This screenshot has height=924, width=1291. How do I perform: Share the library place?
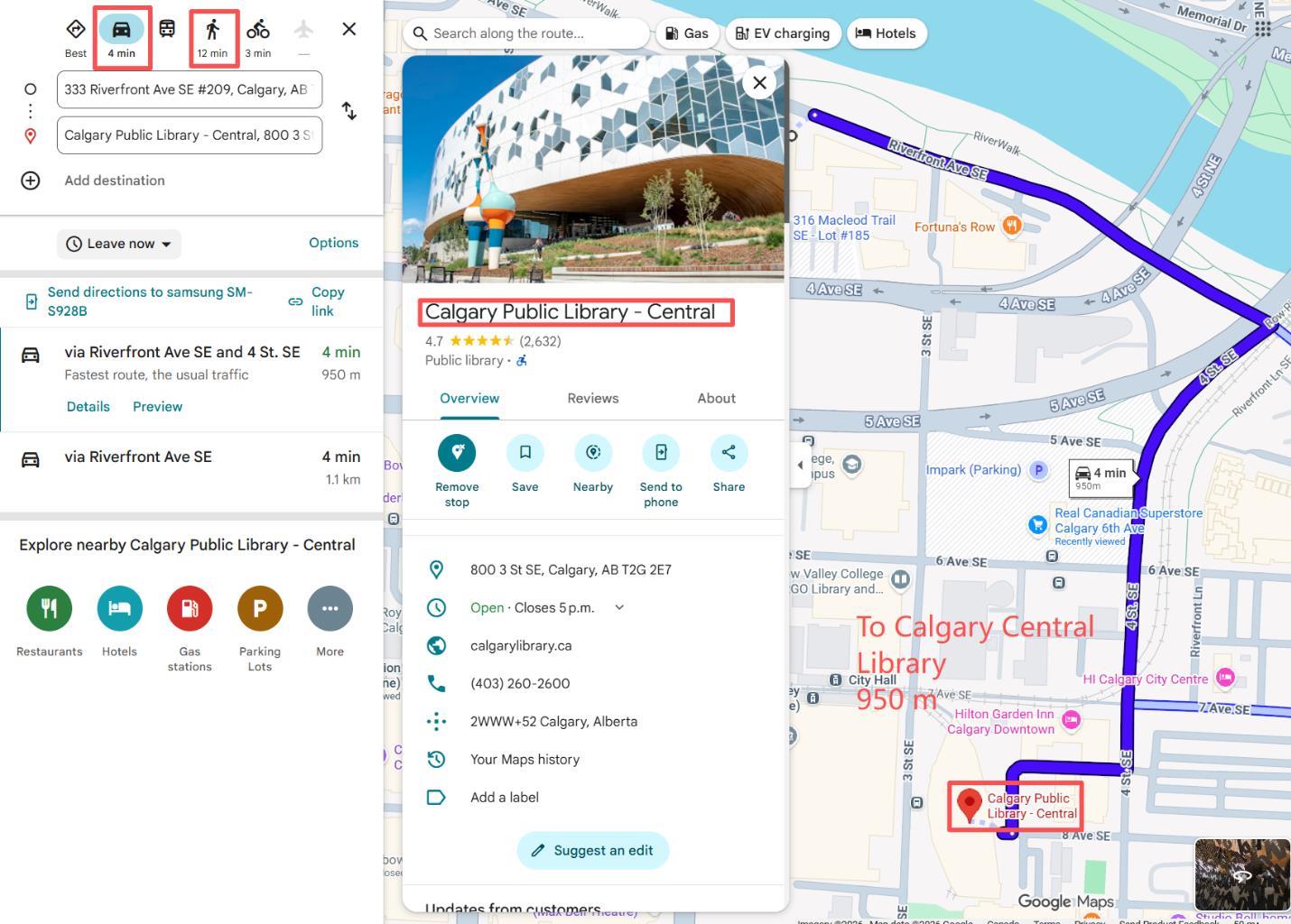click(x=729, y=464)
